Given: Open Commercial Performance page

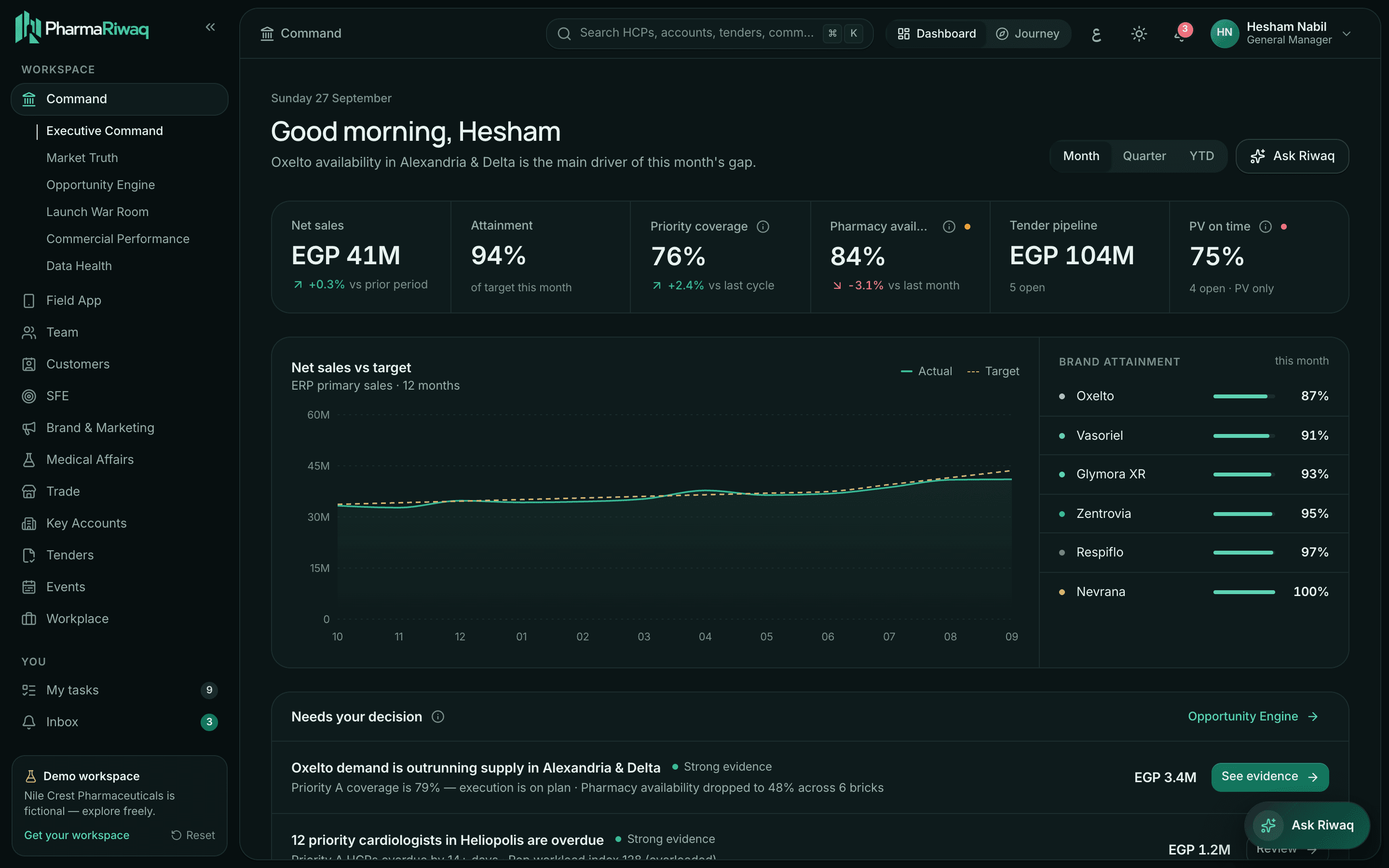Looking at the screenshot, I should [118, 239].
